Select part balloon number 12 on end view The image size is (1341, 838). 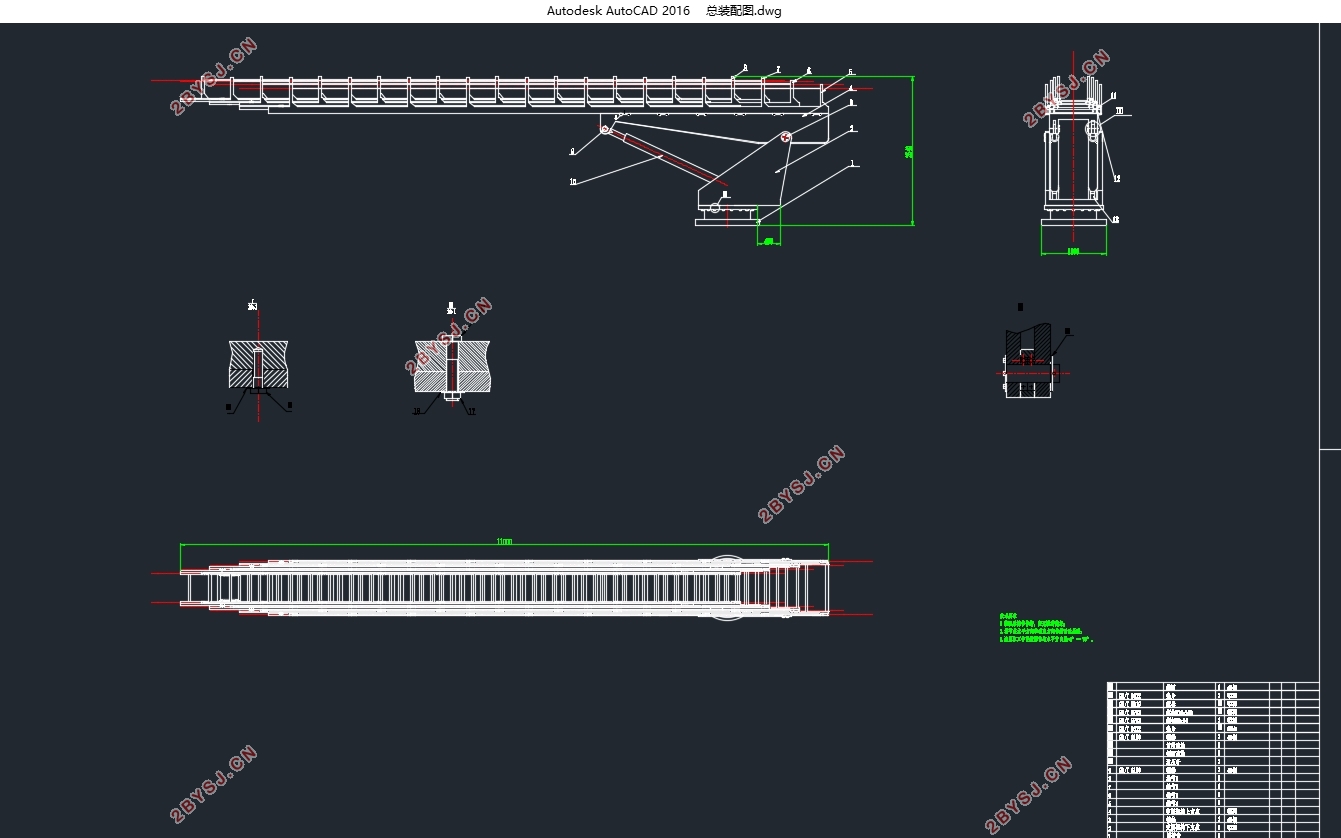(1116, 179)
